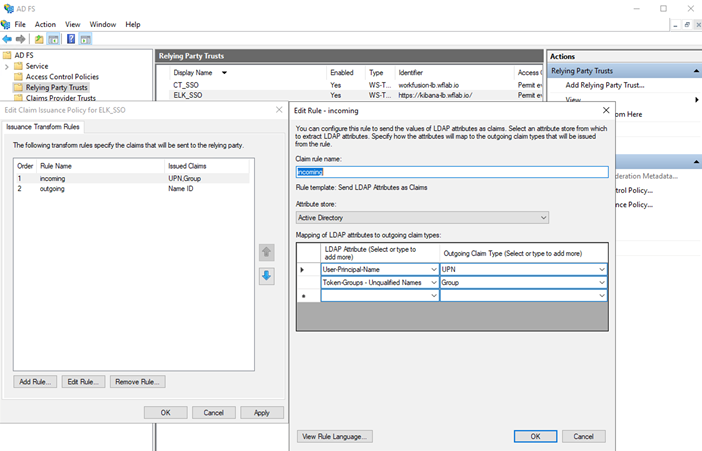702x451 pixels.
Task: Click Apply in Edit Claim Issuance Policy
Action: pyautogui.click(x=262, y=412)
